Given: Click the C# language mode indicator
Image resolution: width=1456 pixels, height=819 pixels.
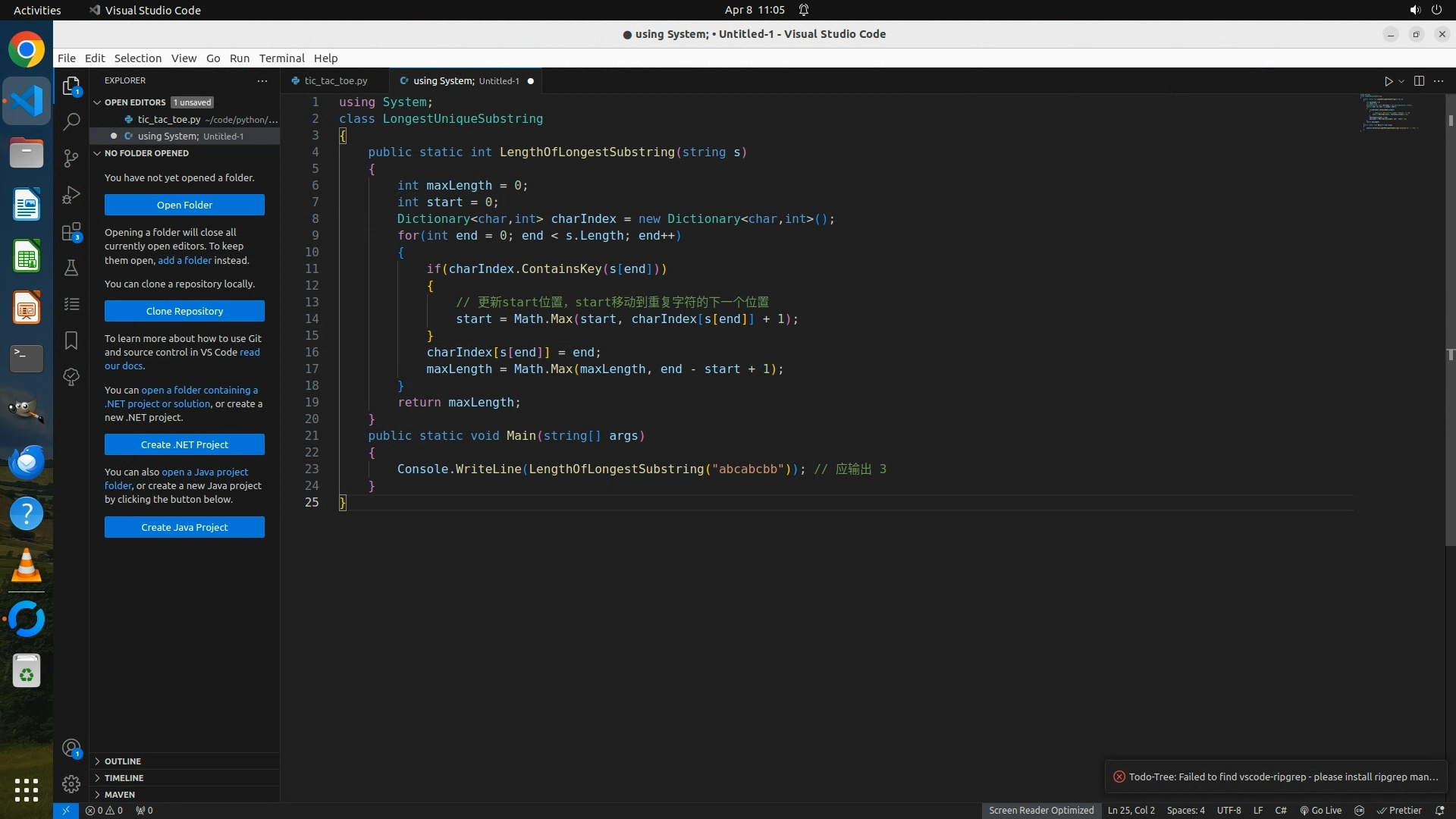Looking at the screenshot, I should pos(1280,810).
